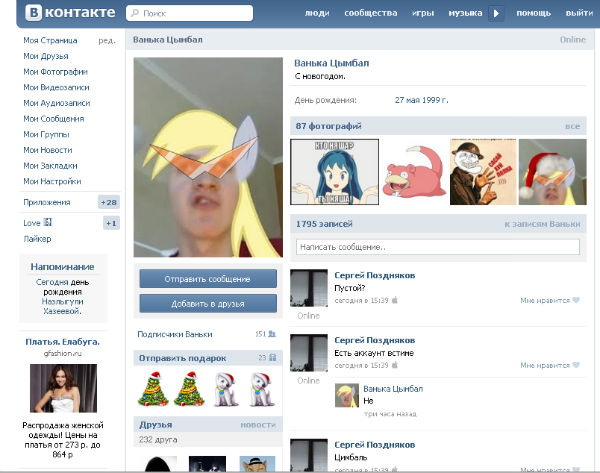The image size is (600, 473).
Task: Open "Мои Сообщения" in the left menu
Action: 54,118
